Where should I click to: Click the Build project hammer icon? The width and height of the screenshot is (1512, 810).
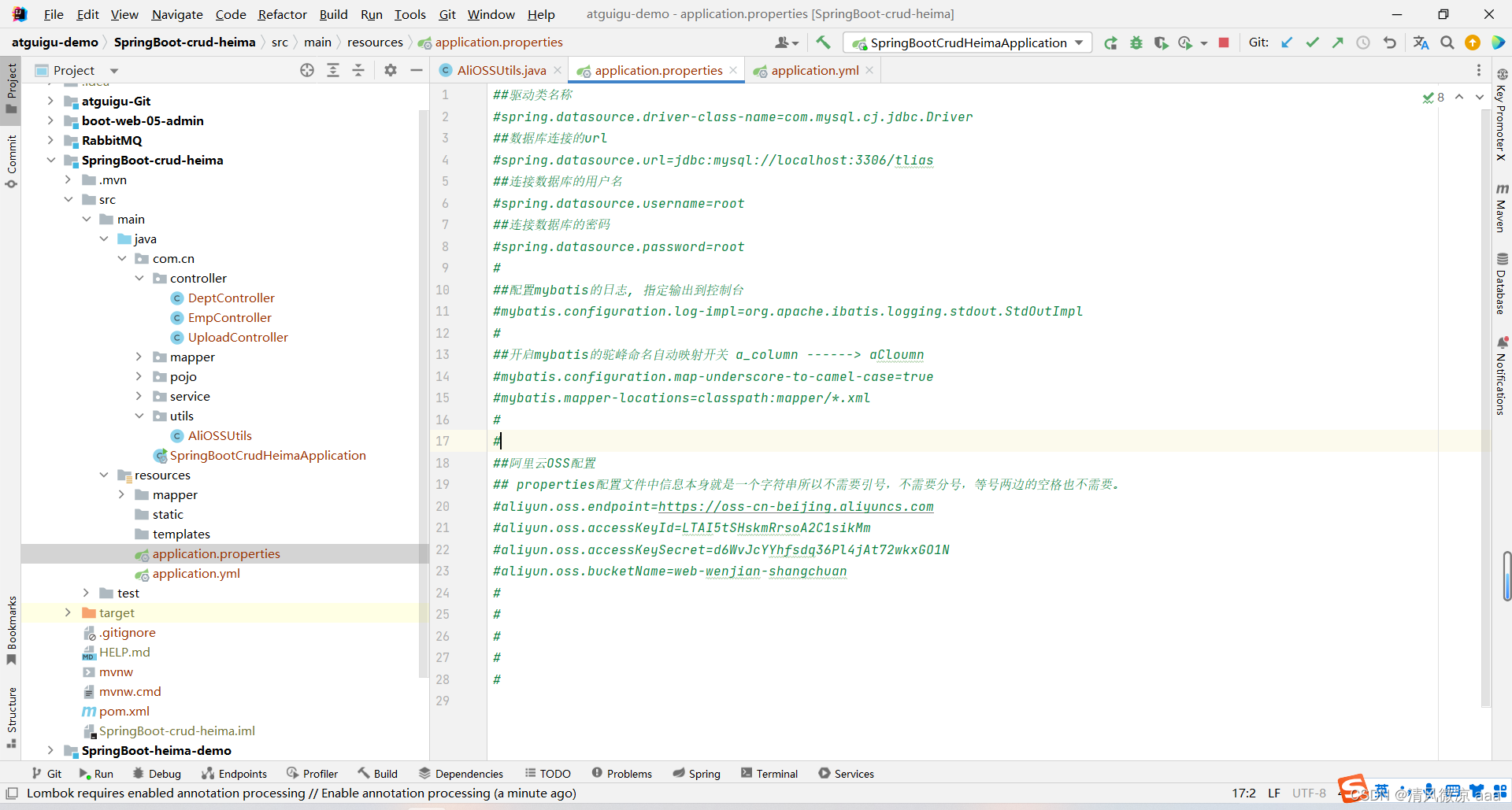tap(823, 43)
